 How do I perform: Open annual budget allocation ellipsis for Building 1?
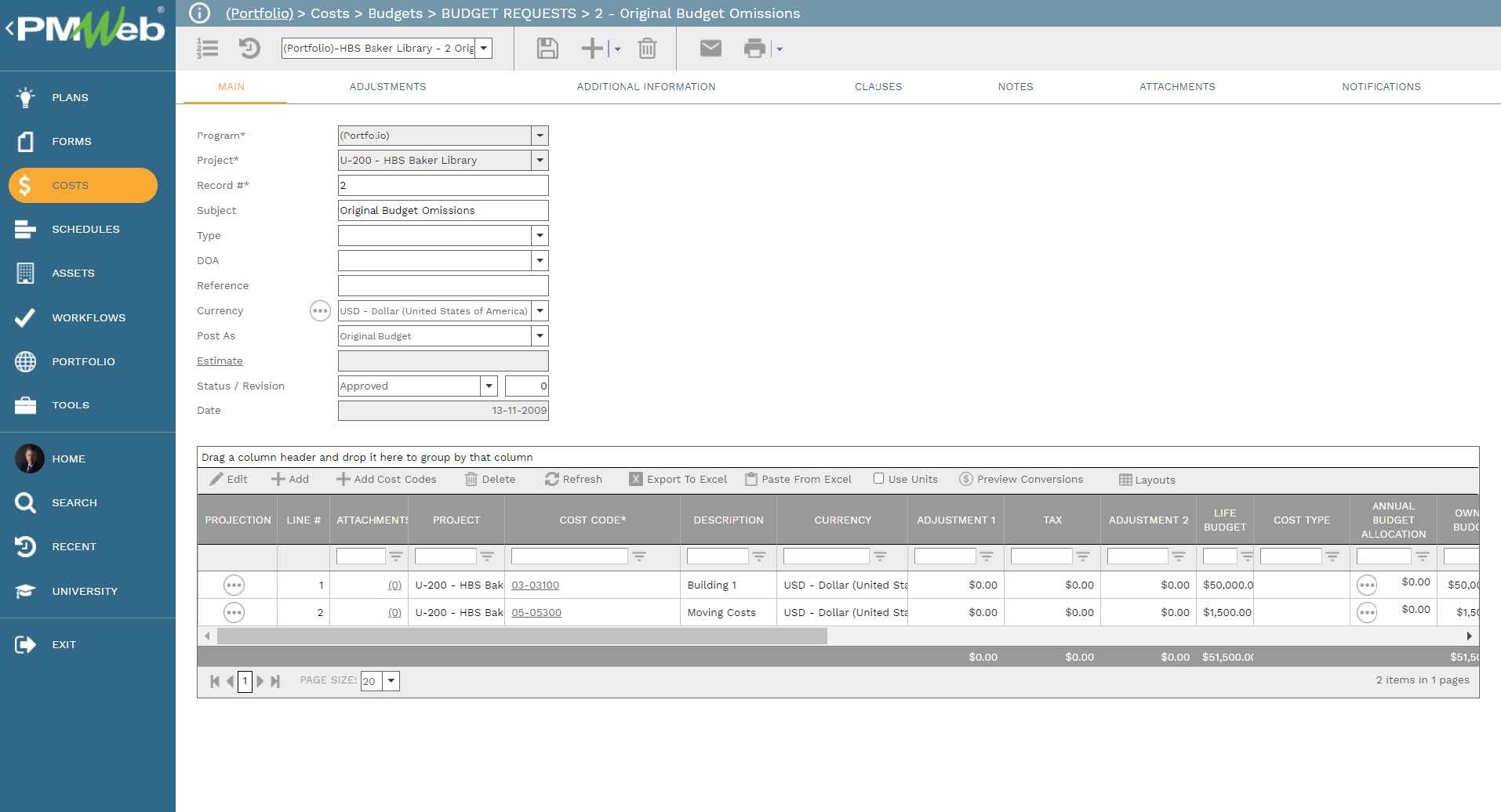pos(1367,585)
